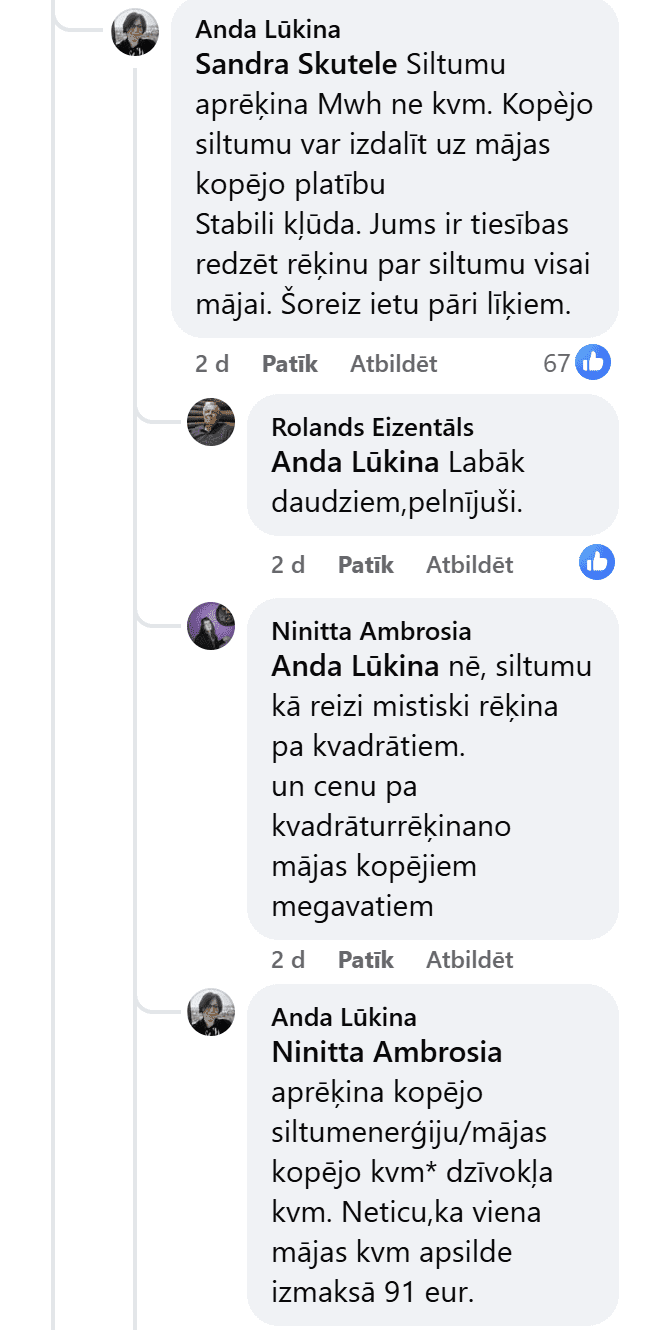Click Anda Lūkina's avatar on bottom reply

pyautogui.click(x=211, y=1012)
